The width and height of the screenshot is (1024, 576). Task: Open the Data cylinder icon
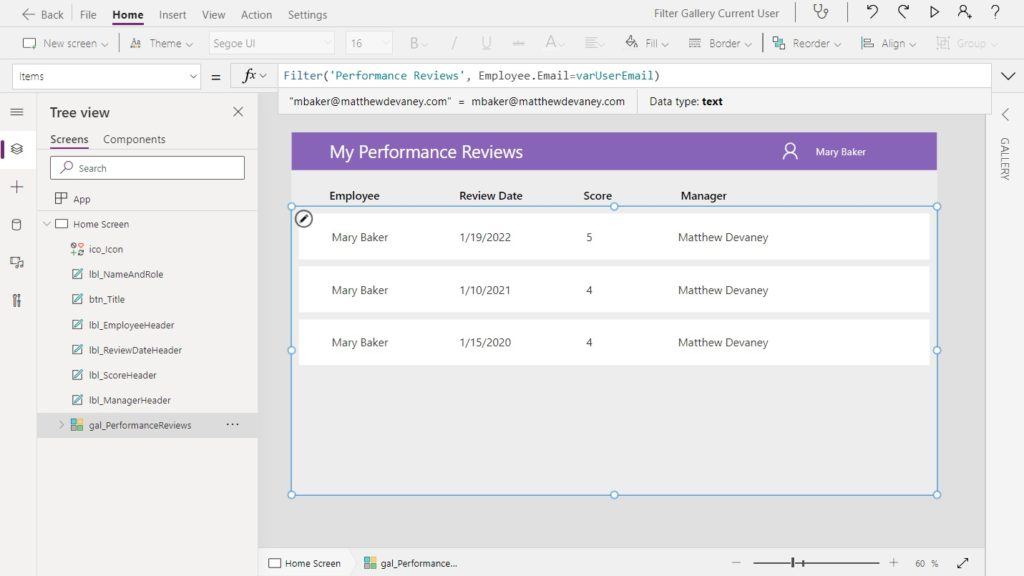17,225
